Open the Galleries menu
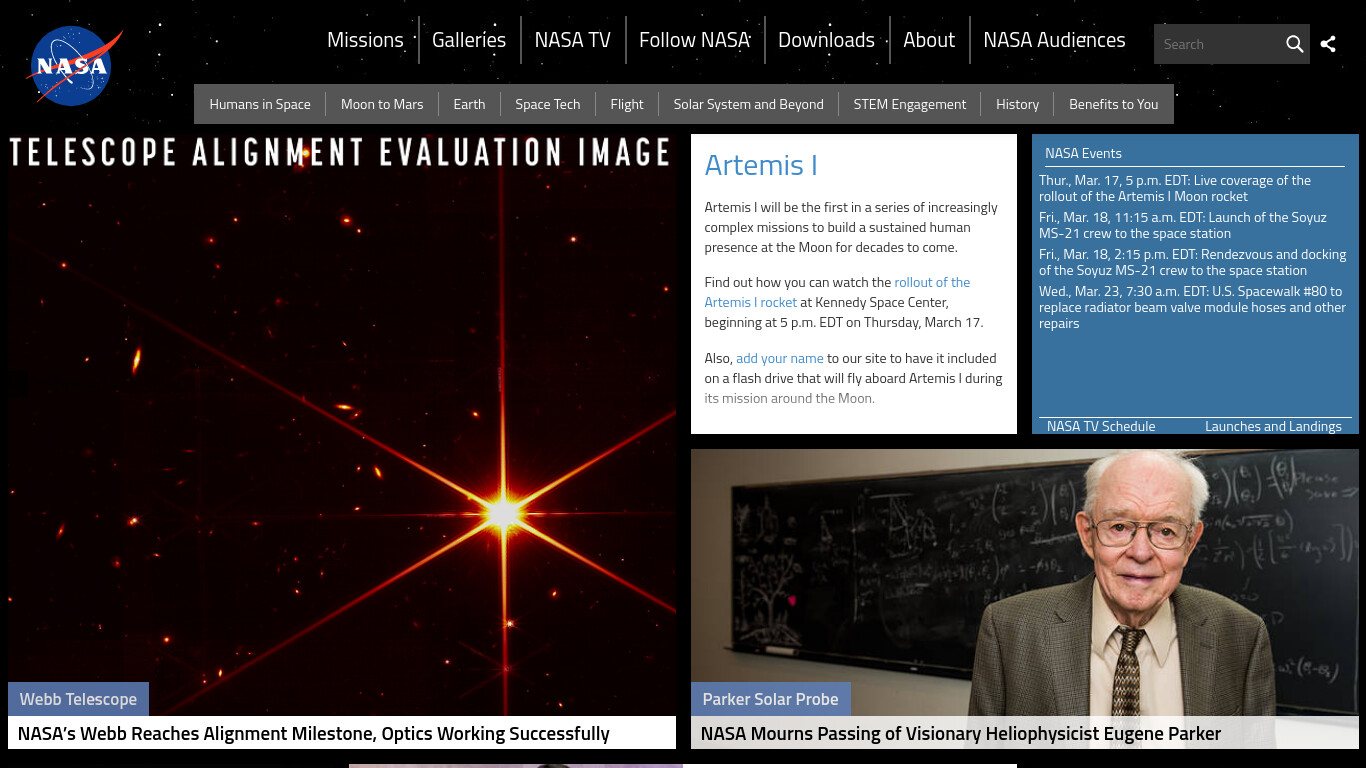The width and height of the screenshot is (1366, 768). tap(469, 40)
